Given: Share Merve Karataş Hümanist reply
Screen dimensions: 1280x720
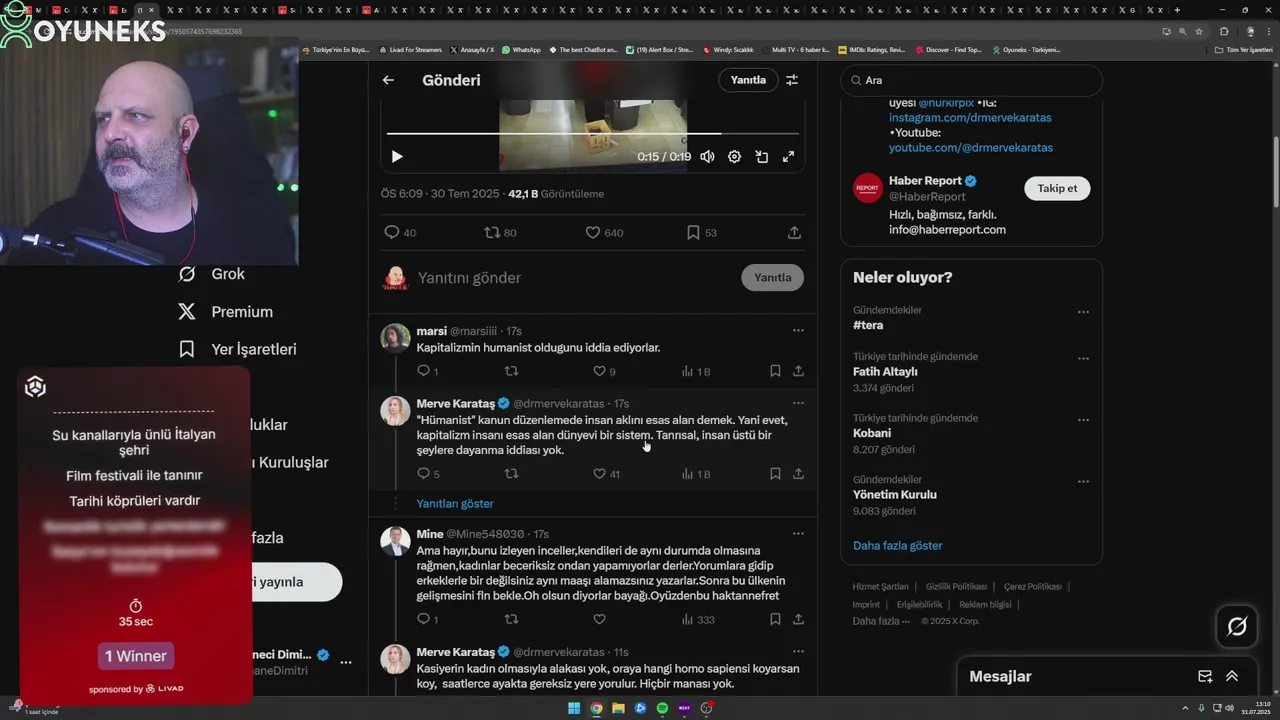Looking at the screenshot, I should pos(798,474).
